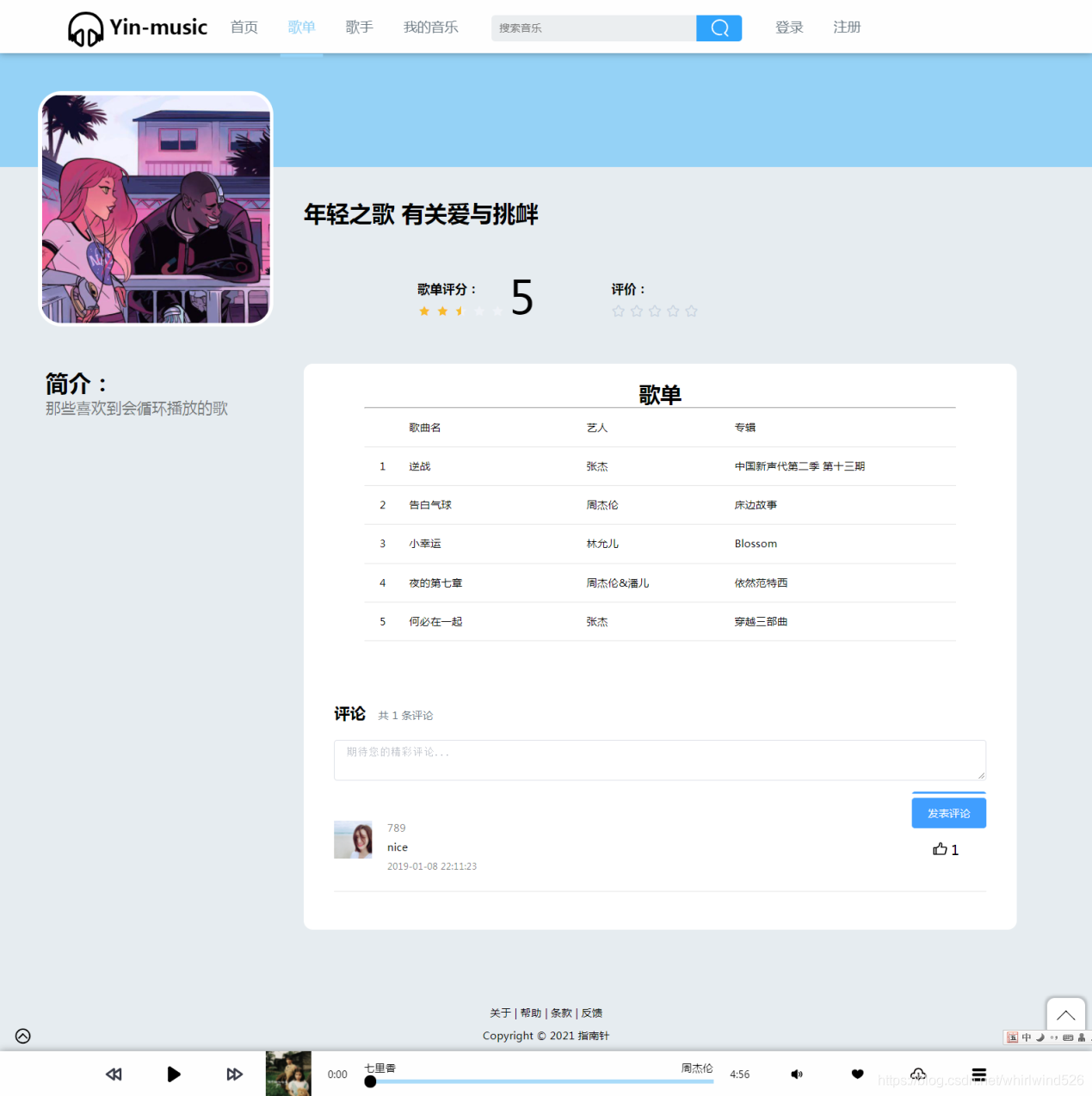Open the 歌手 nav tab
This screenshot has width=1092, height=1096.
tap(359, 28)
